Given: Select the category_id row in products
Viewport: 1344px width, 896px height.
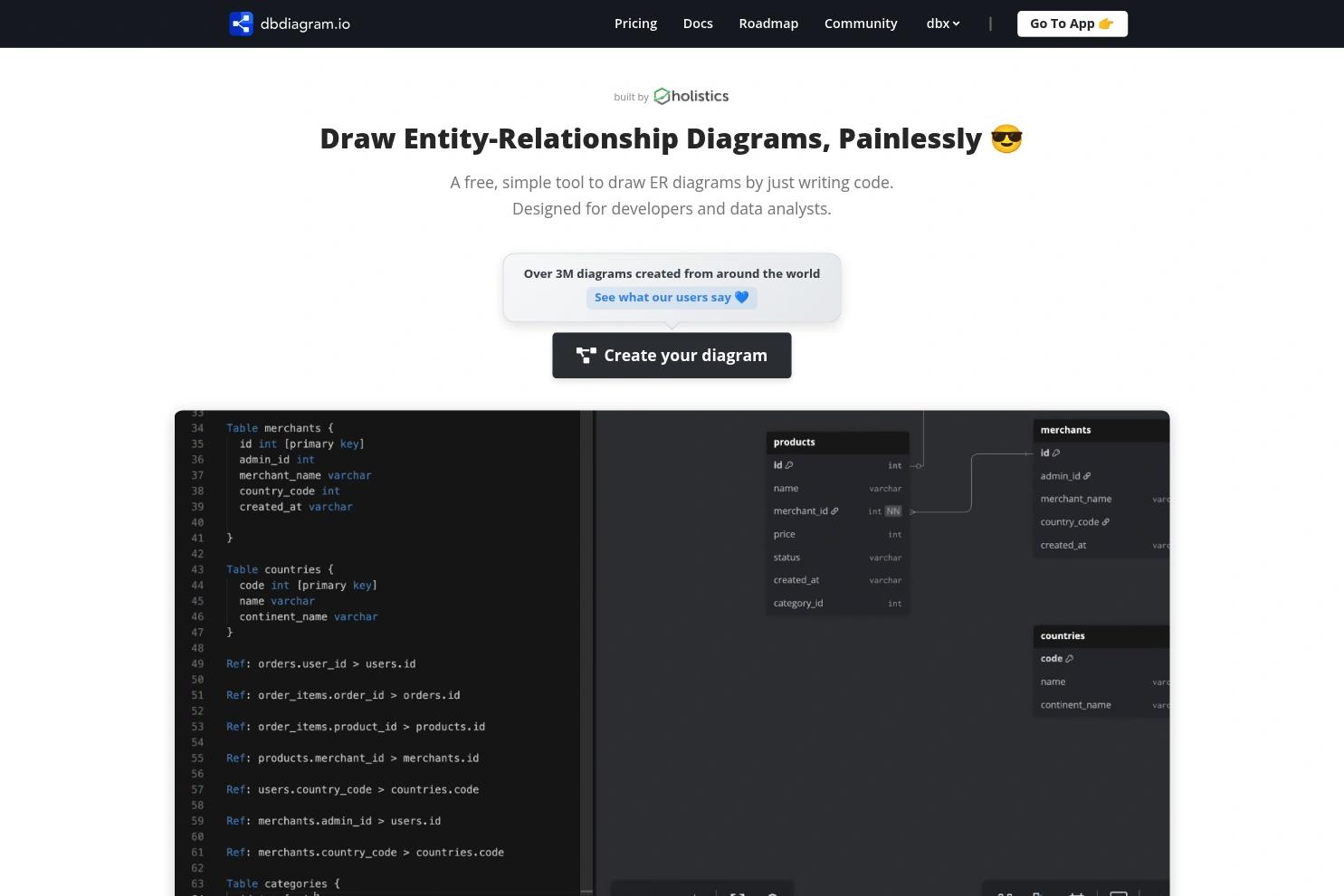Looking at the screenshot, I should click(837, 603).
